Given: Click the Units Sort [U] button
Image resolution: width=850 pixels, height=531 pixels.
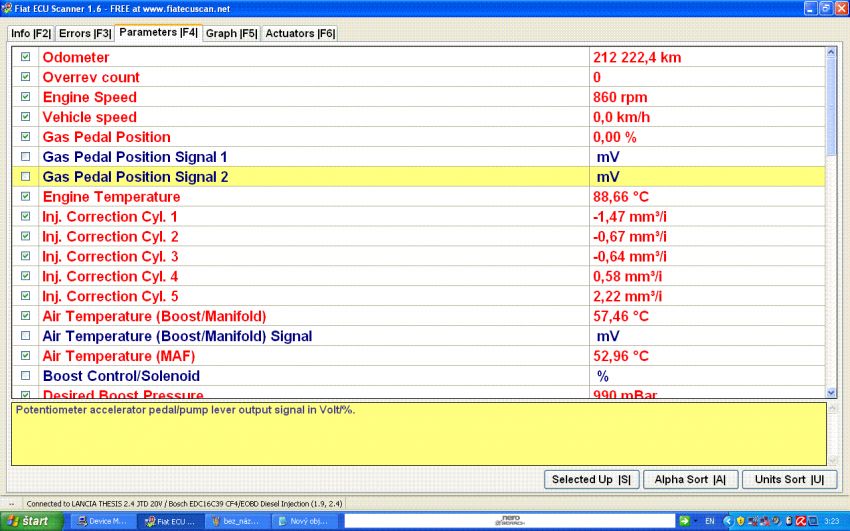Looking at the screenshot, I should (x=789, y=480).
